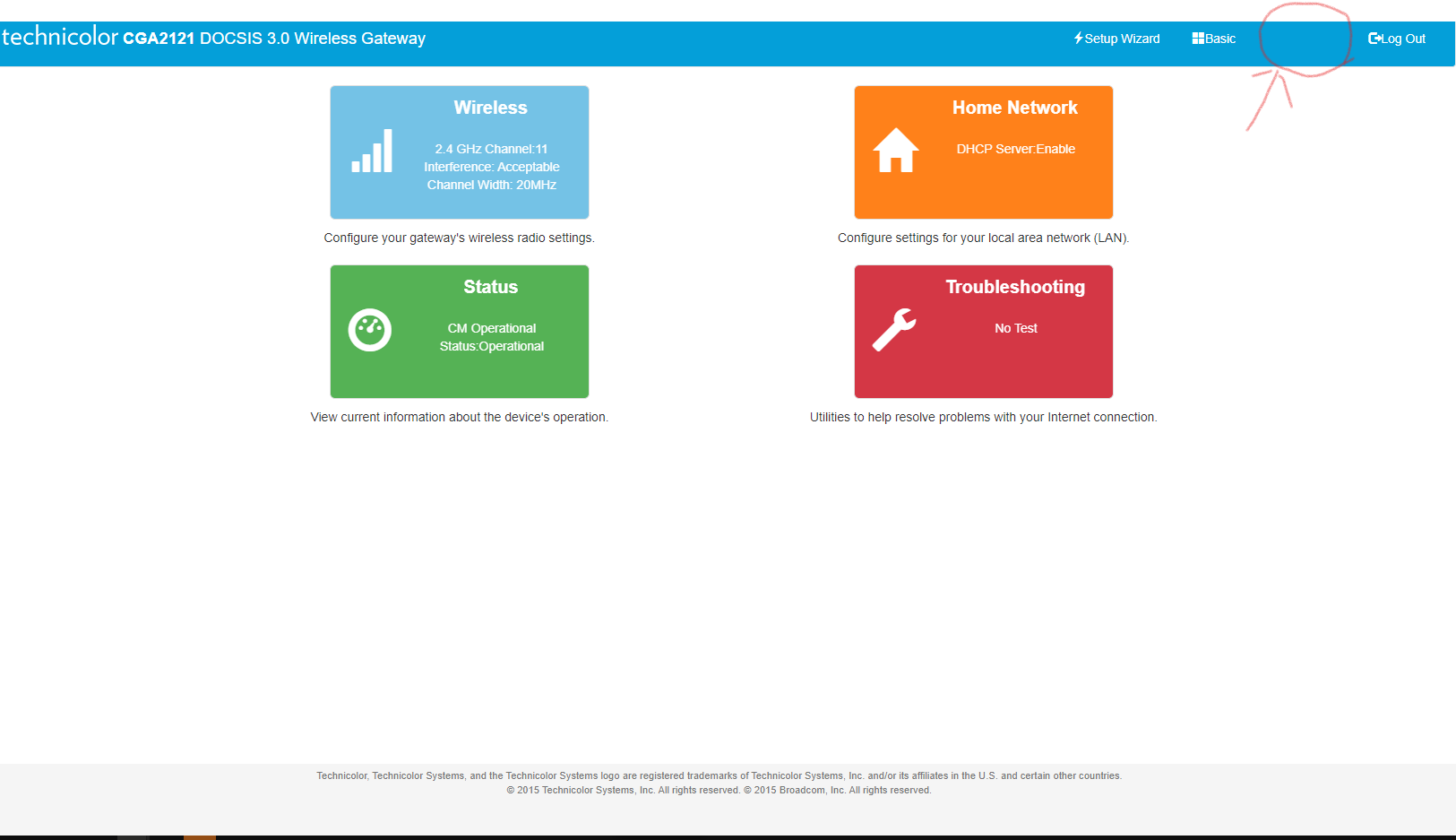Image resolution: width=1456 pixels, height=840 pixels.
Task: Select the Troubleshooting tile heading
Action: pos(1015,287)
